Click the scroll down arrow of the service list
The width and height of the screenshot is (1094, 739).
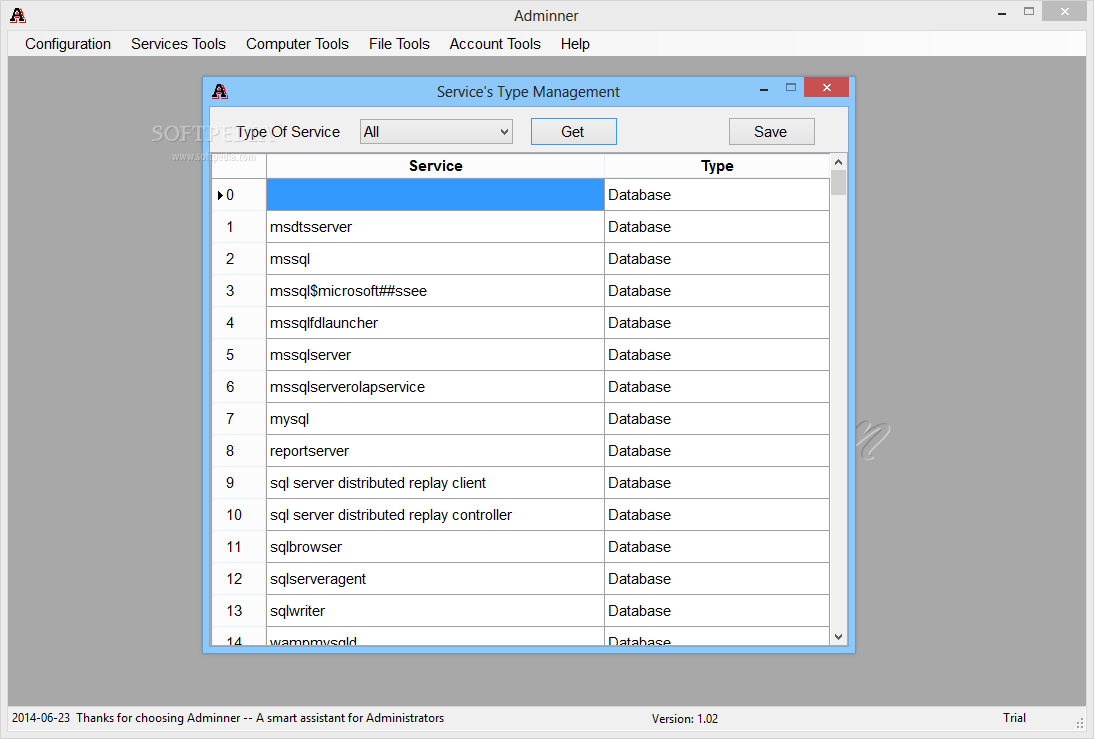[839, 636]
